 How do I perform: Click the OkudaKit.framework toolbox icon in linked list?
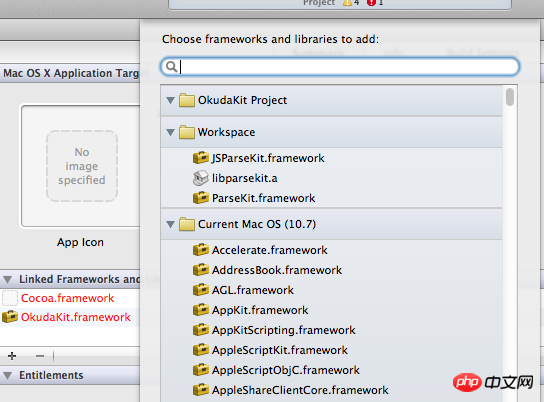(x=10, y=317)
